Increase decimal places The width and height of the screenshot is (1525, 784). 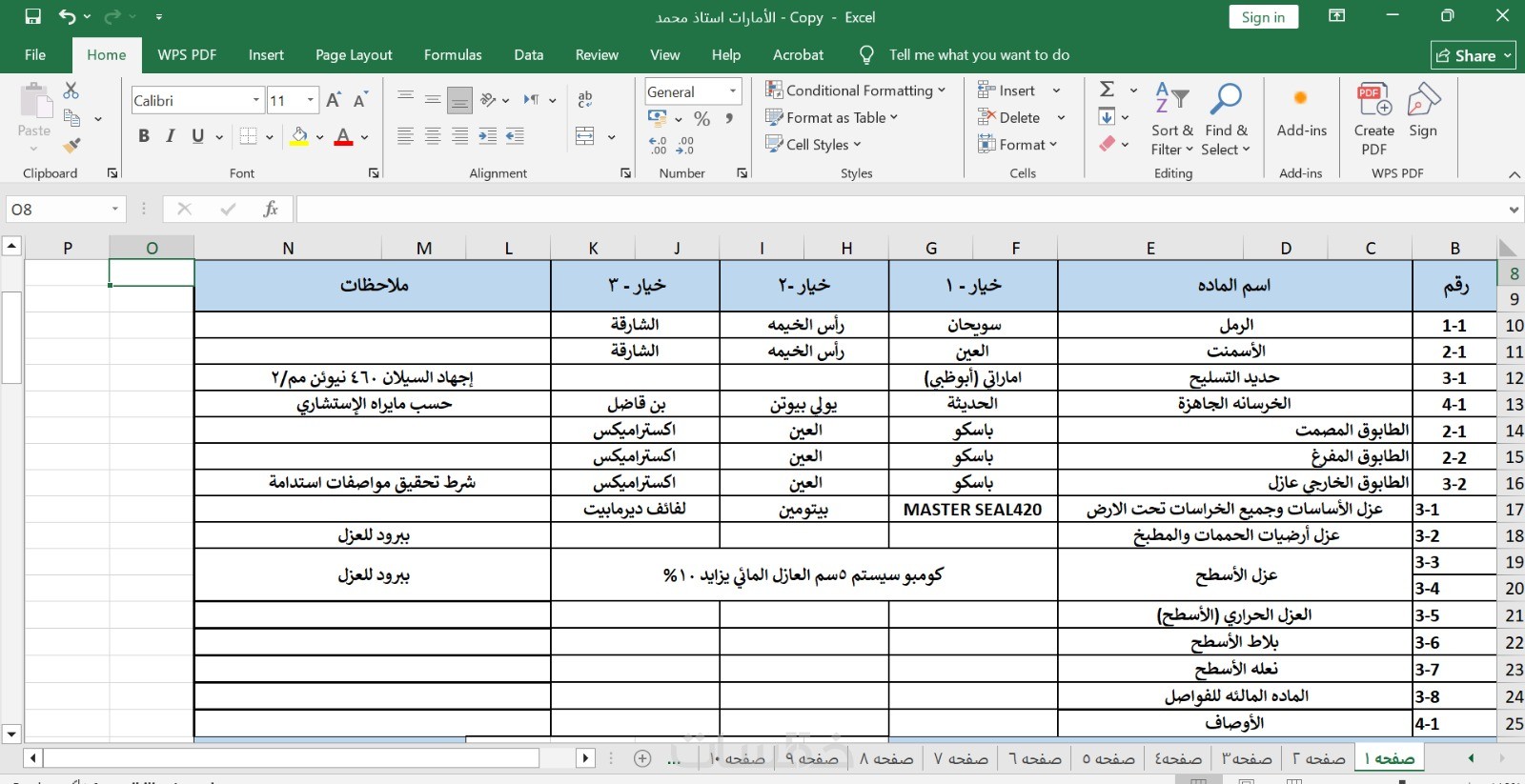click(659, 145)
